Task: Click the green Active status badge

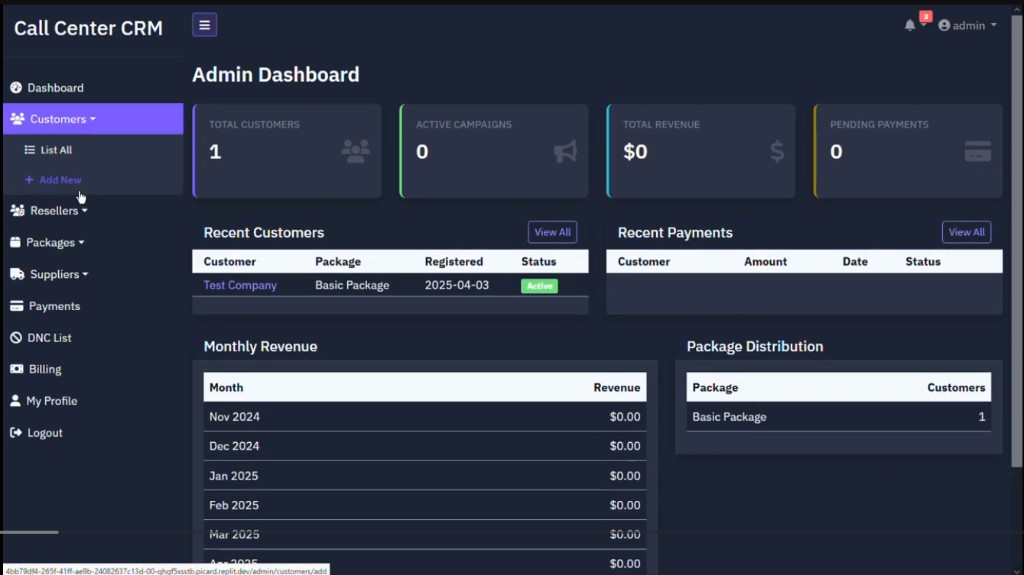Action: 539,286
